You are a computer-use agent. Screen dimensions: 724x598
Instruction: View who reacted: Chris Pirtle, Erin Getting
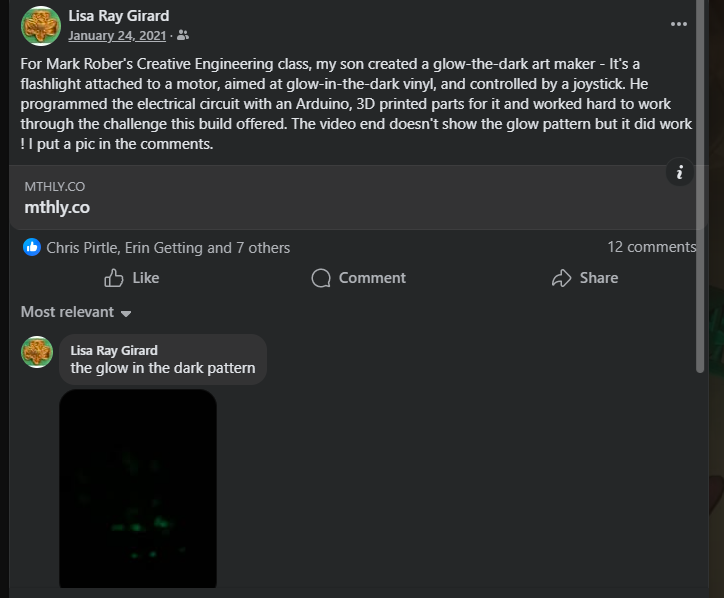point(167,248)
